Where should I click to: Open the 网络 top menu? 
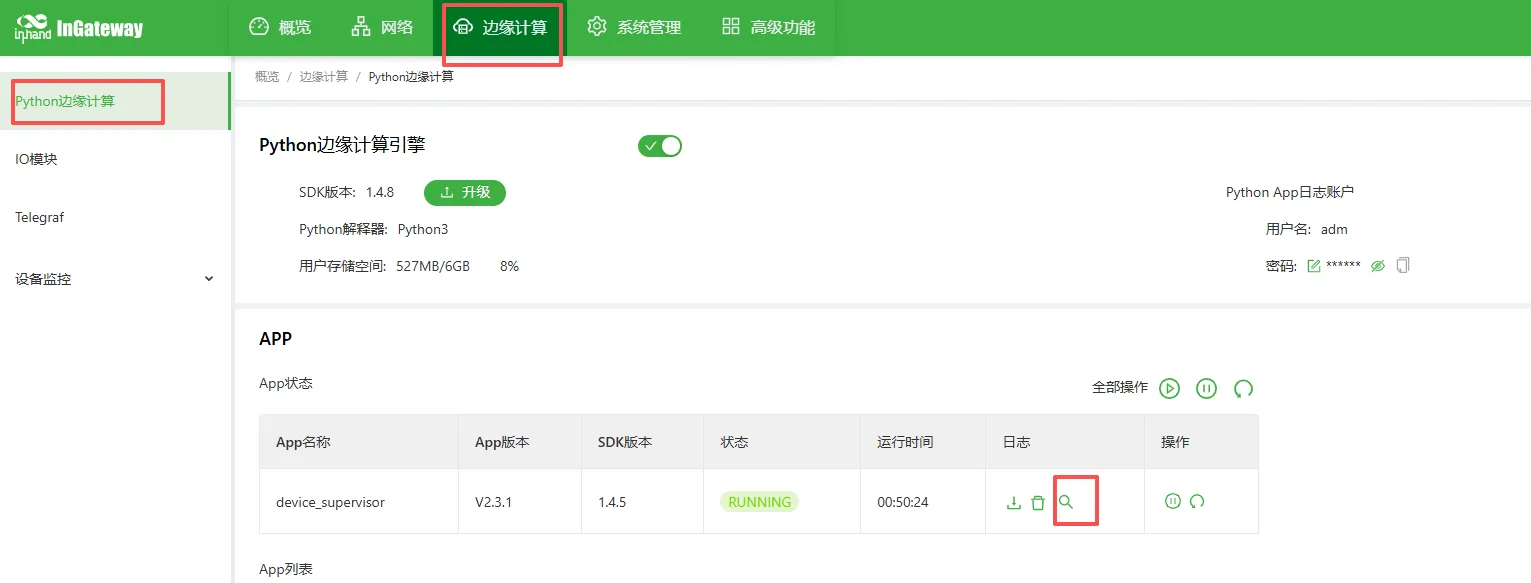pos(382,27)
